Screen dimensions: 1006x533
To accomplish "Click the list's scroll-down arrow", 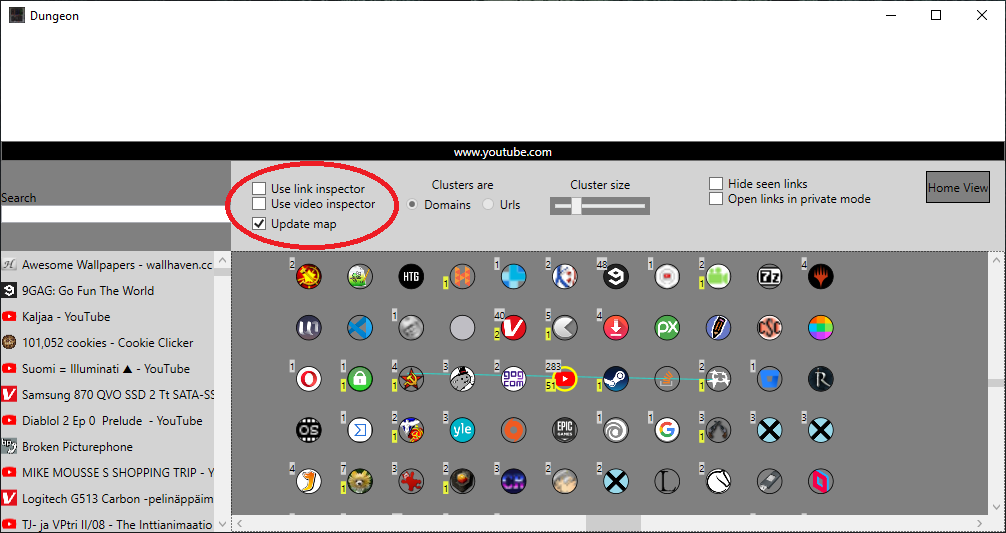I will pos(223,524).
